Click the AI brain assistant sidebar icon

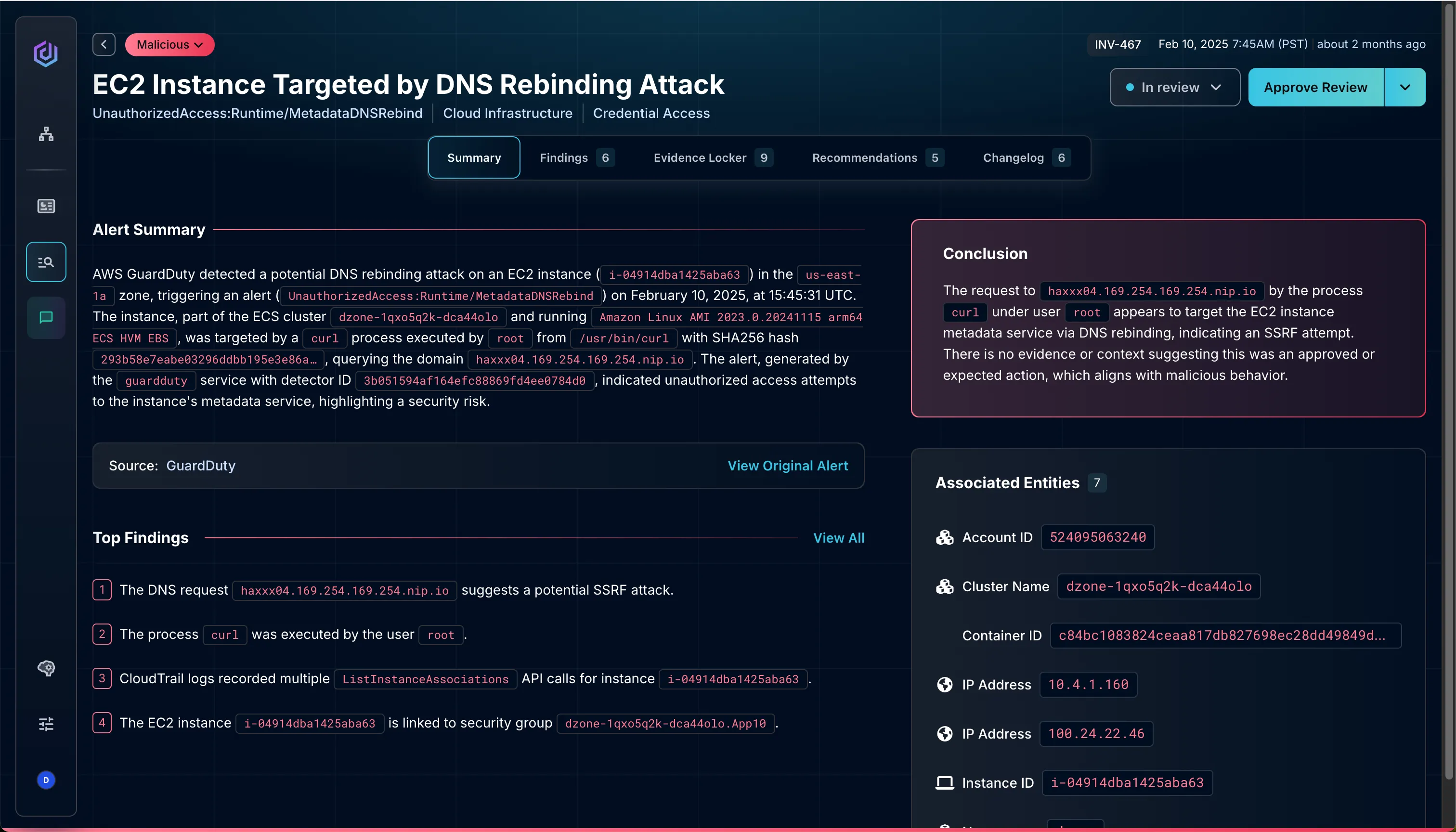46,668
